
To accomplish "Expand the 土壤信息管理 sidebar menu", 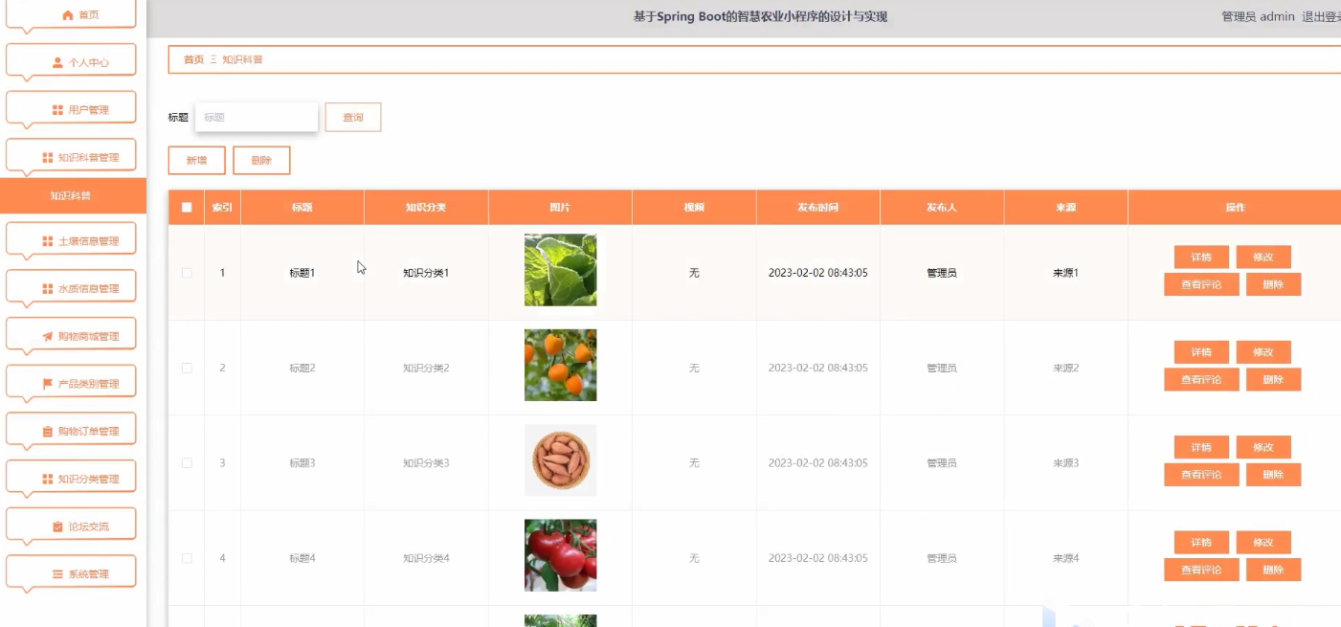I will tap(71, 241).
